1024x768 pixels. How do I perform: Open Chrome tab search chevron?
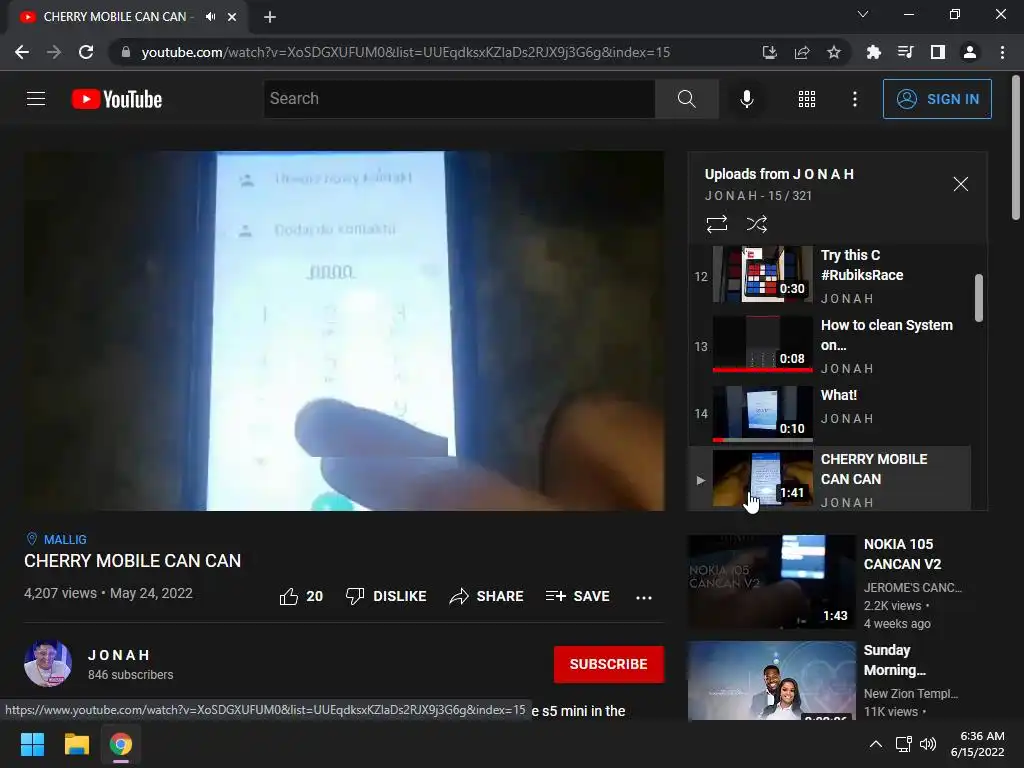point(863,14)
